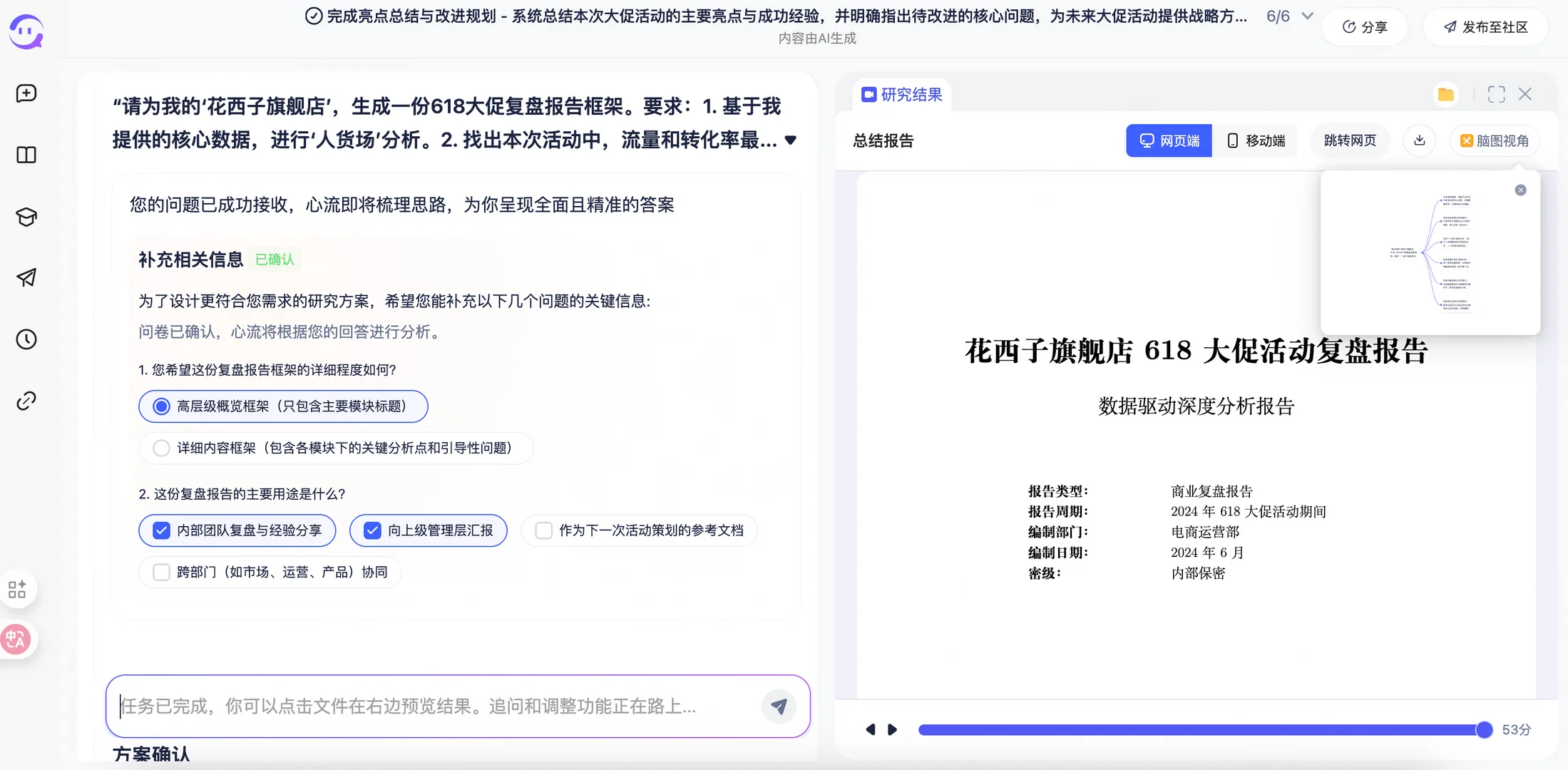Screen dimensions: 1568x770
Task: Expand the results panel to fullscreen
Action: coord(1496,94)
